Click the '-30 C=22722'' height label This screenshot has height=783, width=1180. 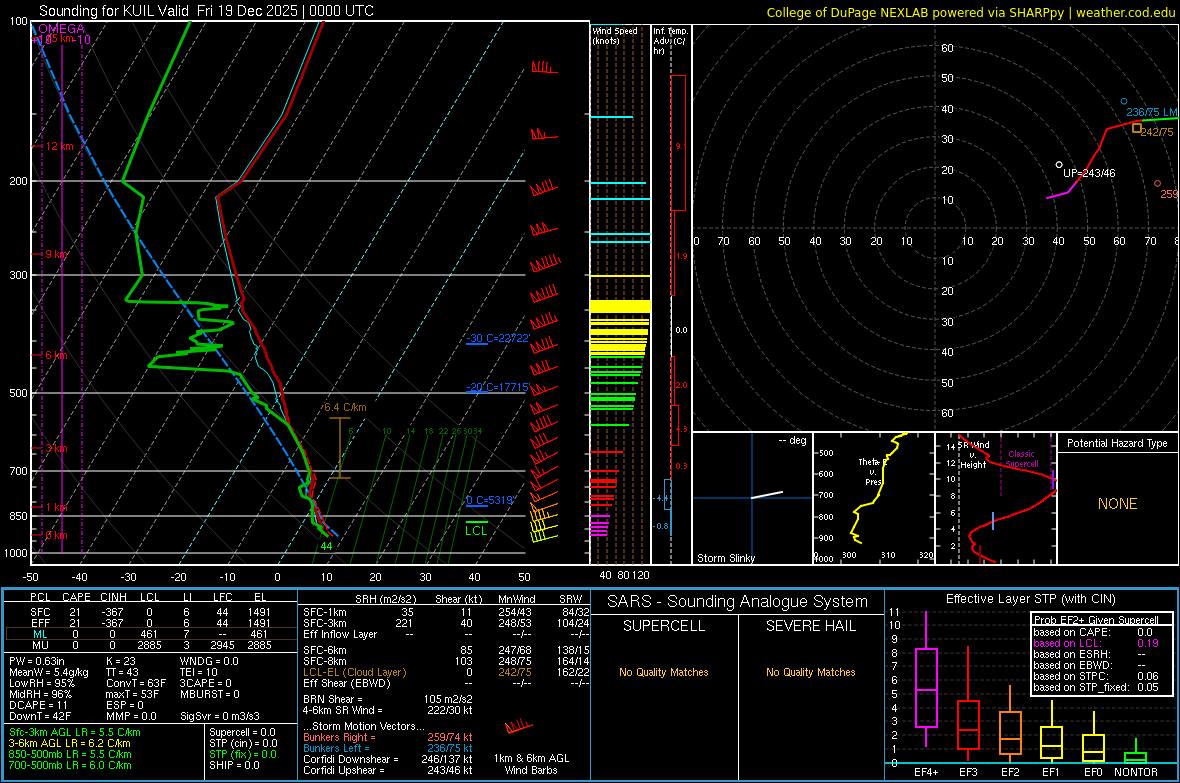click(497, 338)
